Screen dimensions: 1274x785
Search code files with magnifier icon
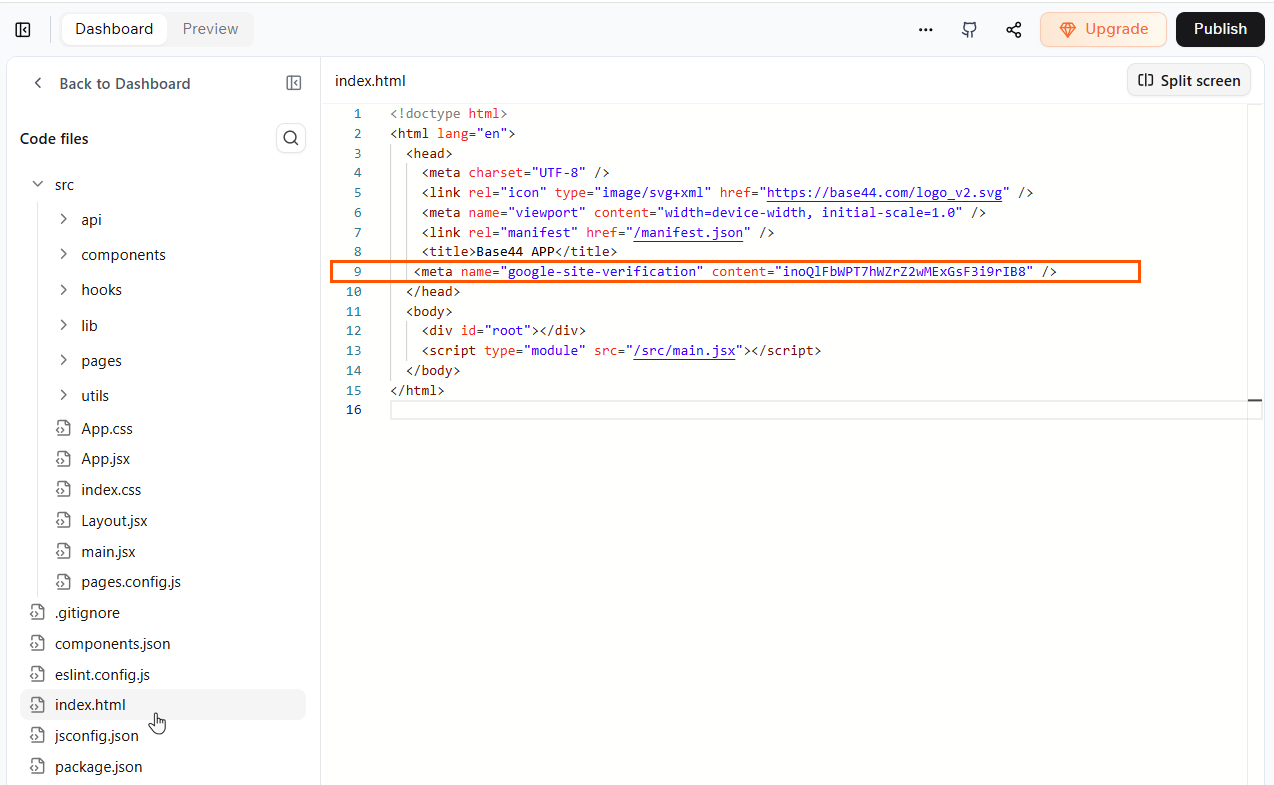click(x=291, y=138)
